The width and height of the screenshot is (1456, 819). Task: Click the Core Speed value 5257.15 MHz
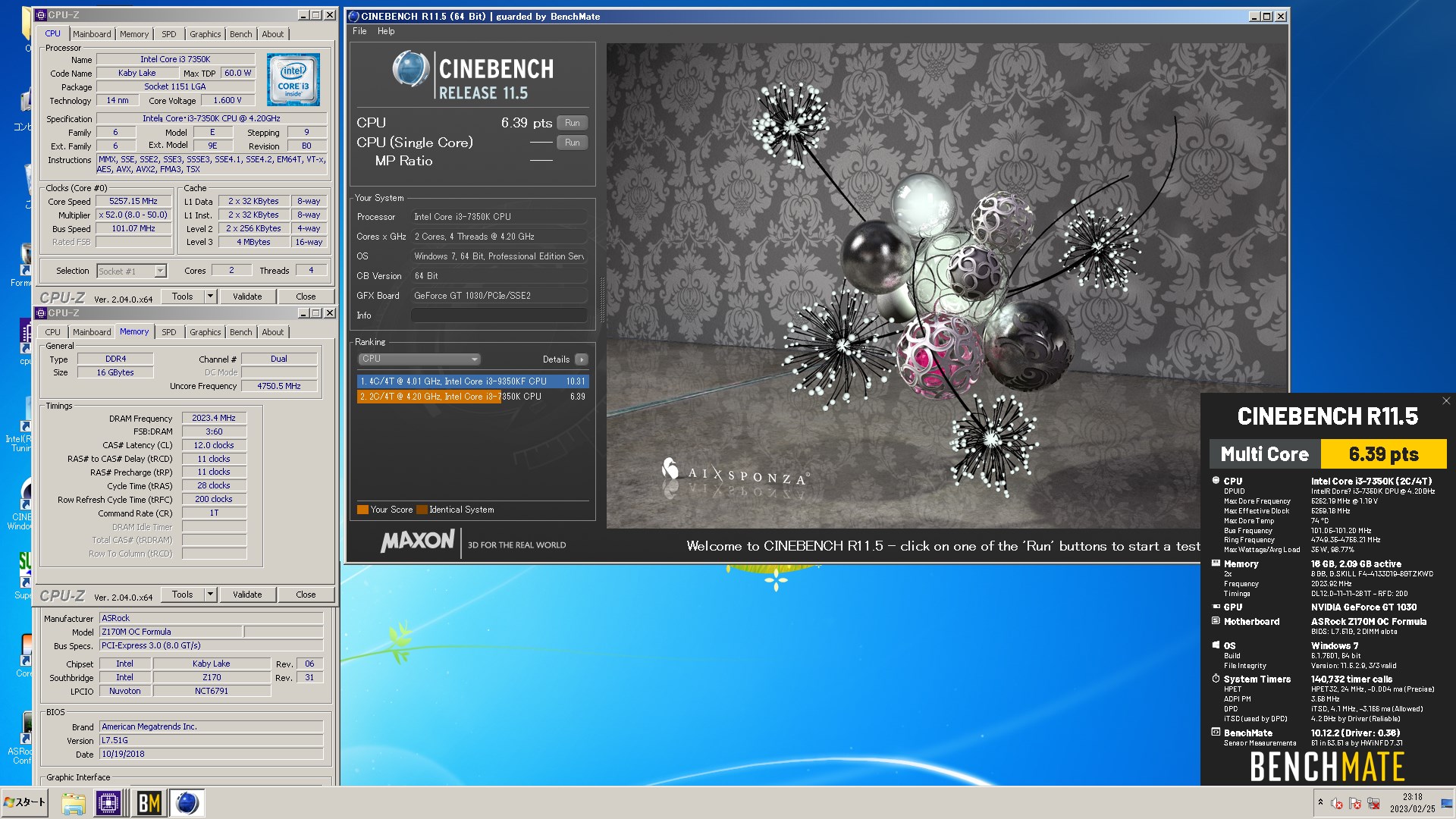pos(133,202)
